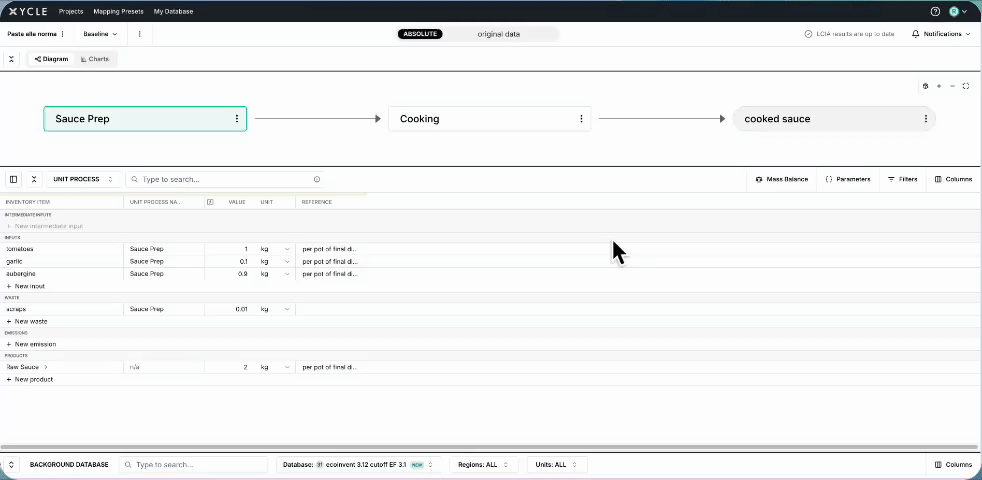Select the aubergine inventory row
Image resolution: width=982 pixels, height=480 pixels.
click(x=491, y=274)
